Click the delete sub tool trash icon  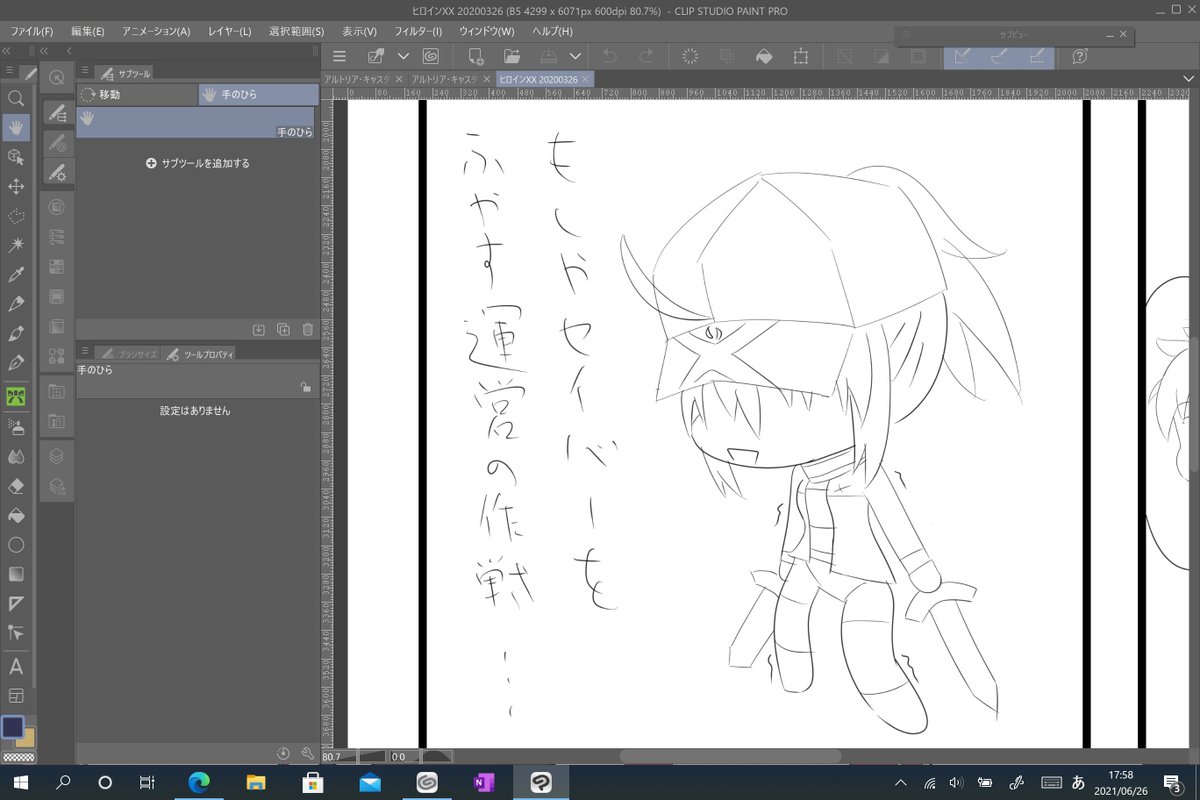pos(308,329)
